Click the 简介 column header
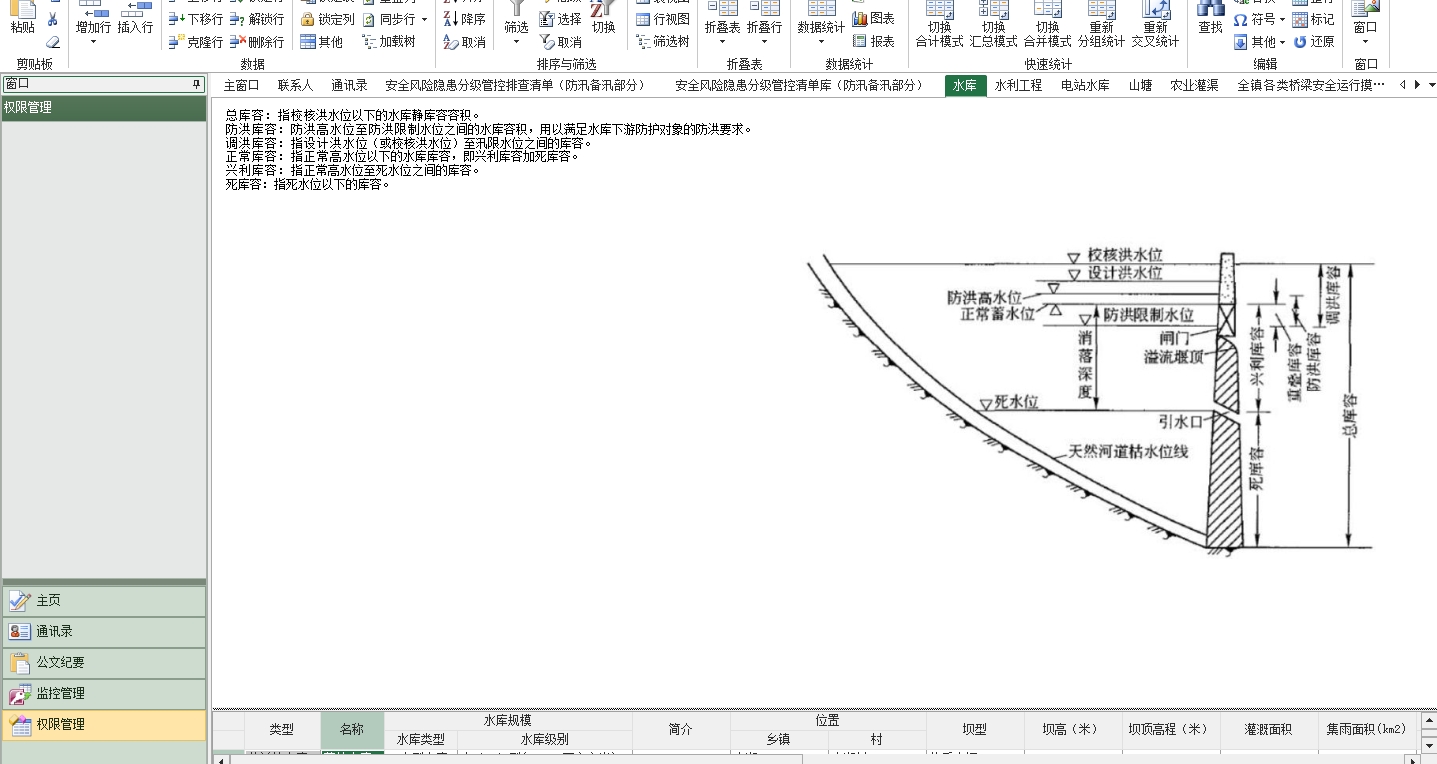The width and height of the screenshot is (1437, 764). (x=681, y=730)
